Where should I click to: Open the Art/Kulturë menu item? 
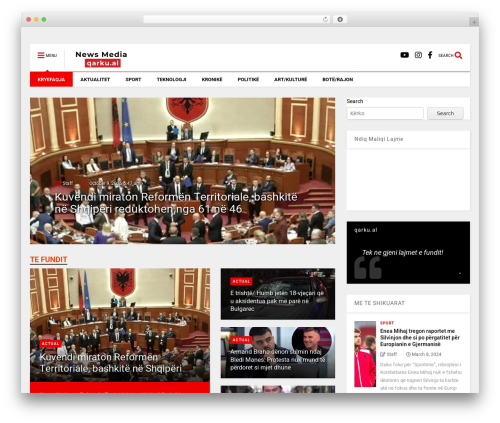(x=290, y=79)
